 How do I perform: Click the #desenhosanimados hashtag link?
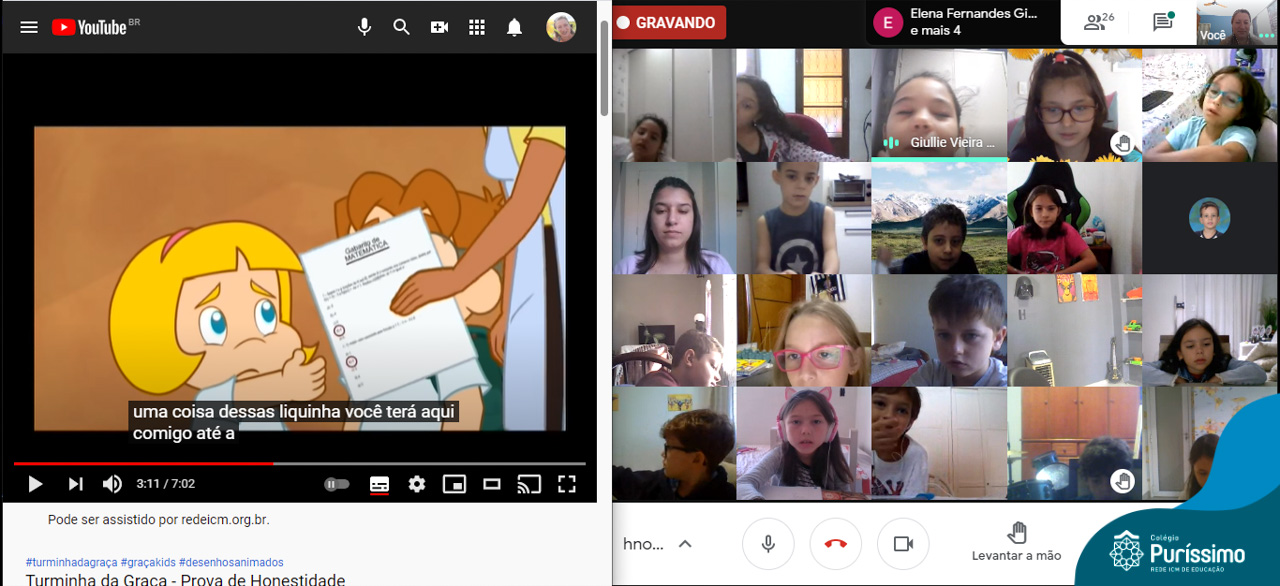(x=231, y=562)
